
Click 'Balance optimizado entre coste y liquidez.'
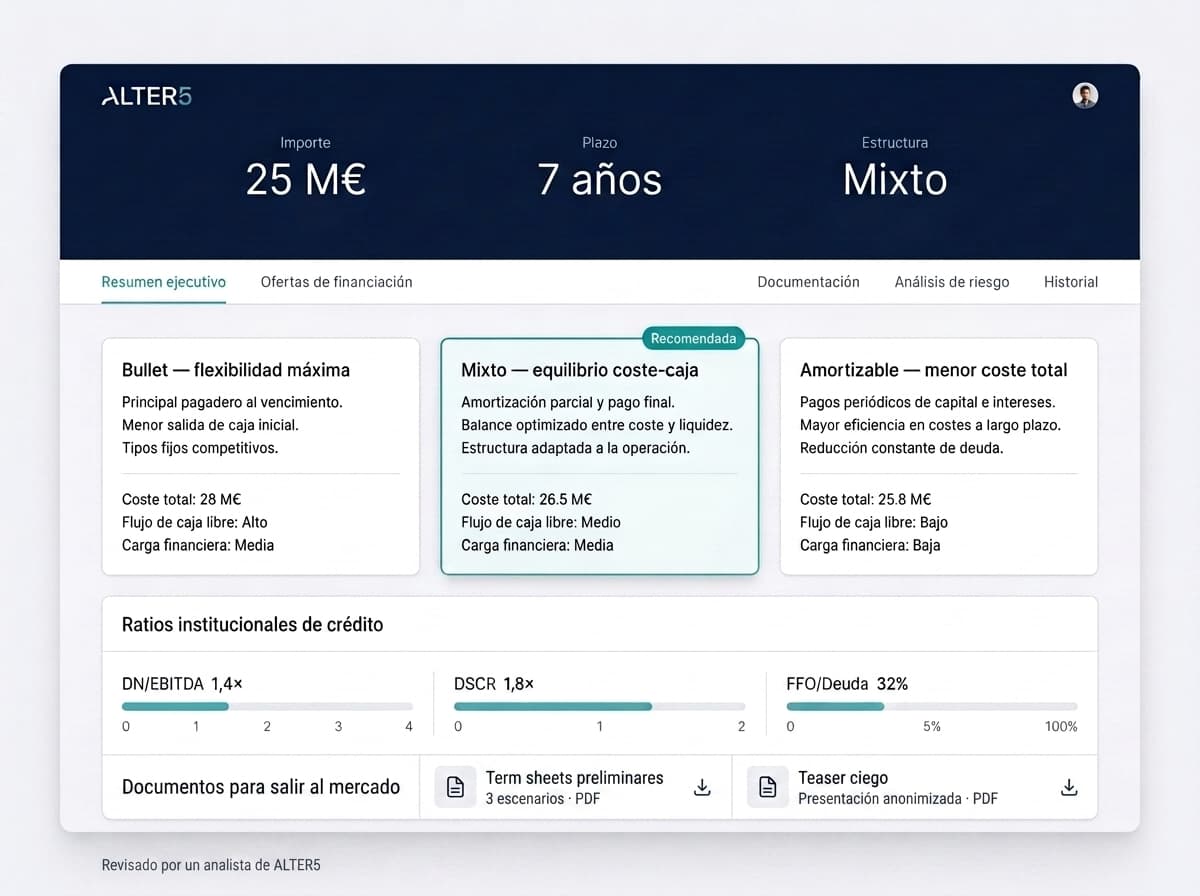click(x=597, y=425)
